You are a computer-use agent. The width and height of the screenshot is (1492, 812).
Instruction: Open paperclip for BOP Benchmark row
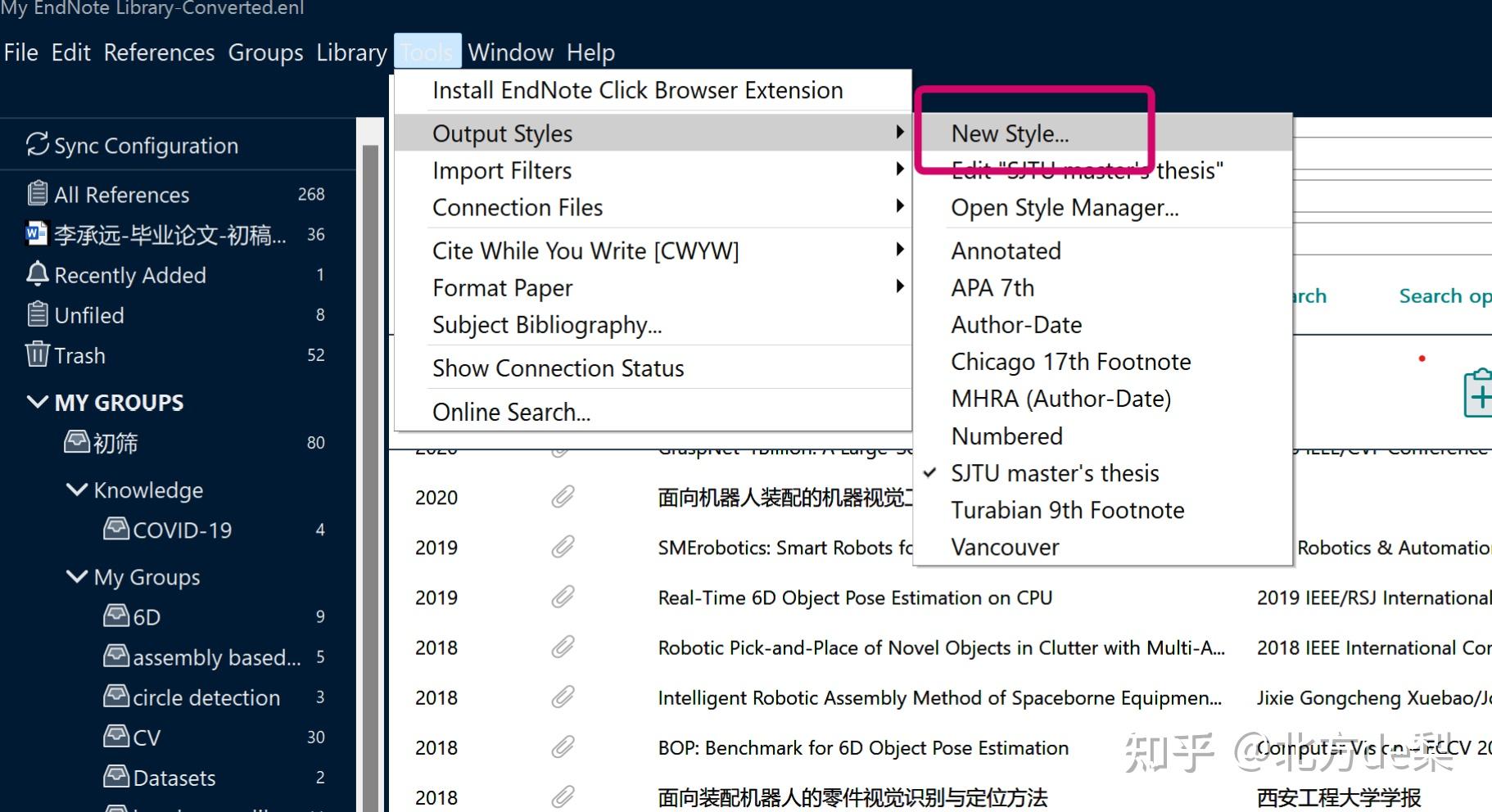(563, 747)
